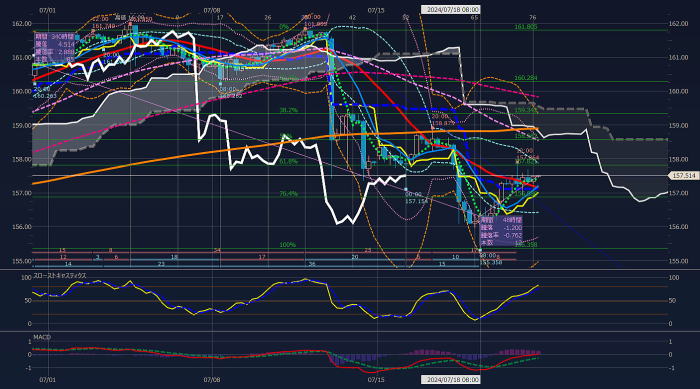
Task: Click the MACD -1 label on the left axis
Action: (29, 368)
